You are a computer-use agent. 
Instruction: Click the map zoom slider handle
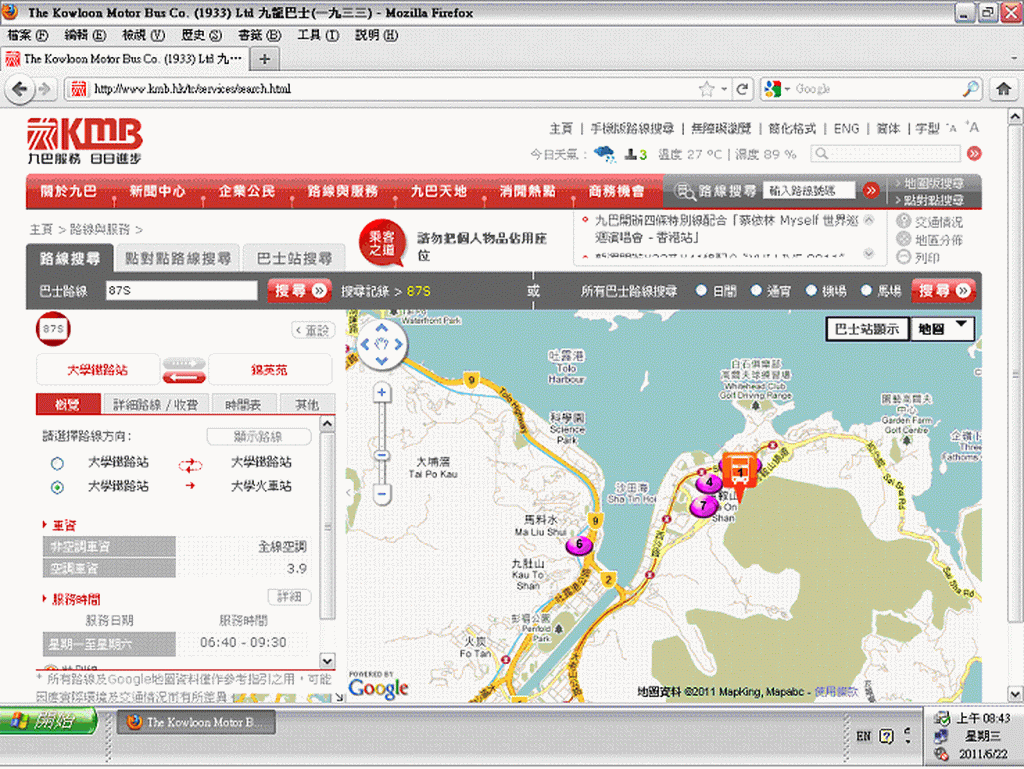pos(382,455)
